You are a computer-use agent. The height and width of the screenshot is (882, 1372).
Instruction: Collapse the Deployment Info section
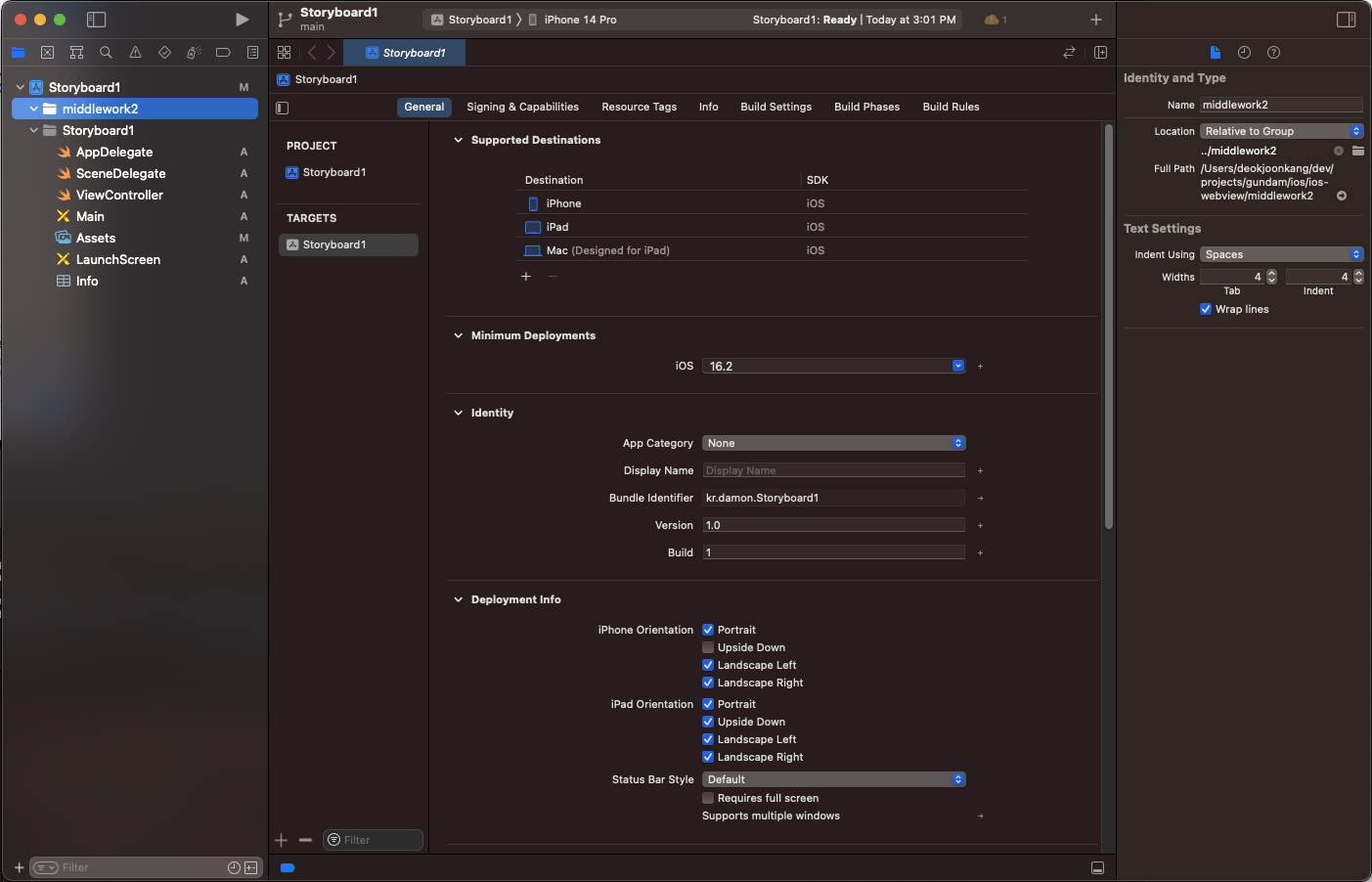pos(458,599)
